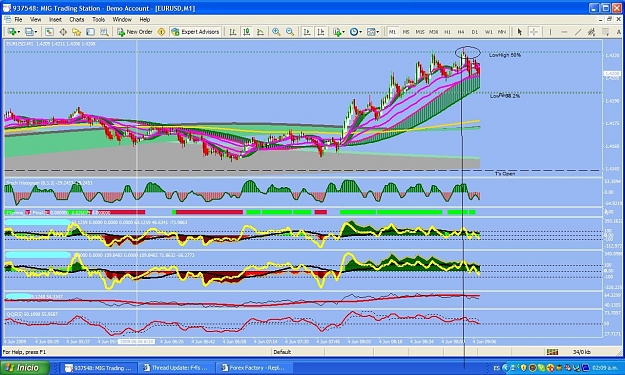
Task: Toggle the Navigator star-folder icon
Action: 76,32
